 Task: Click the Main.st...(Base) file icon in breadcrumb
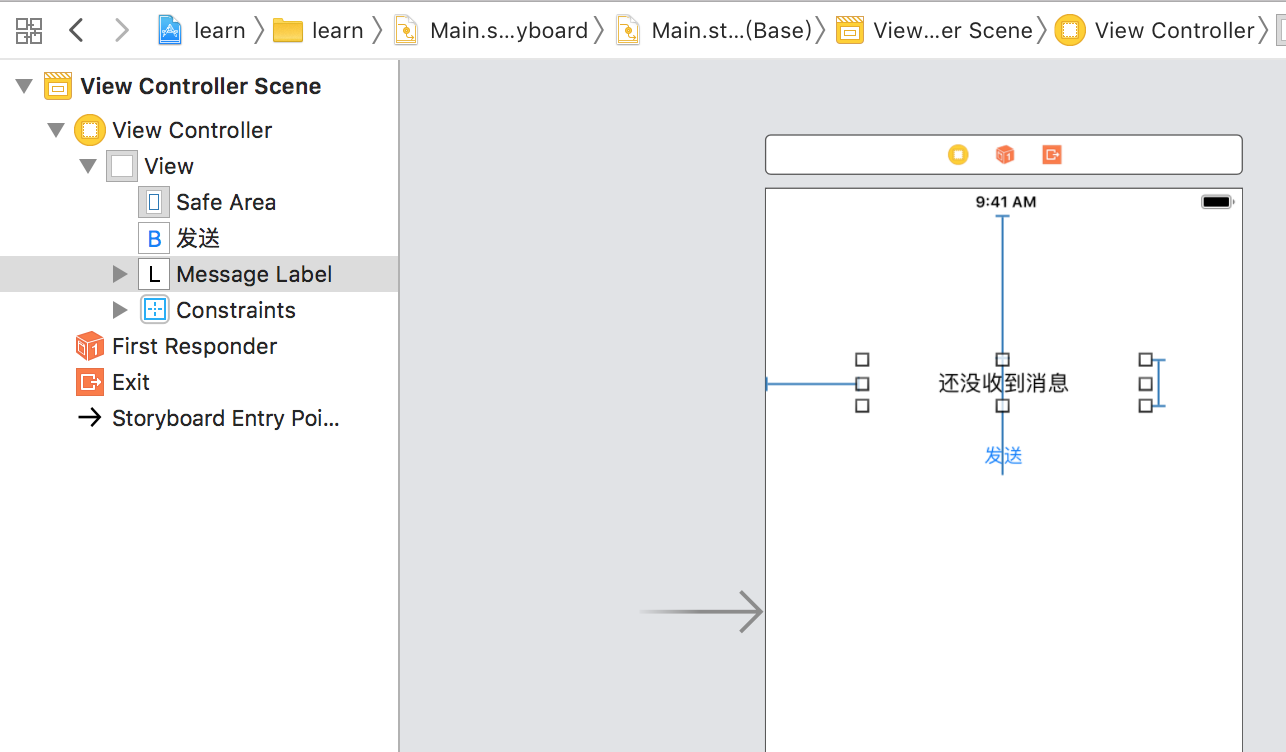(628, 31)
